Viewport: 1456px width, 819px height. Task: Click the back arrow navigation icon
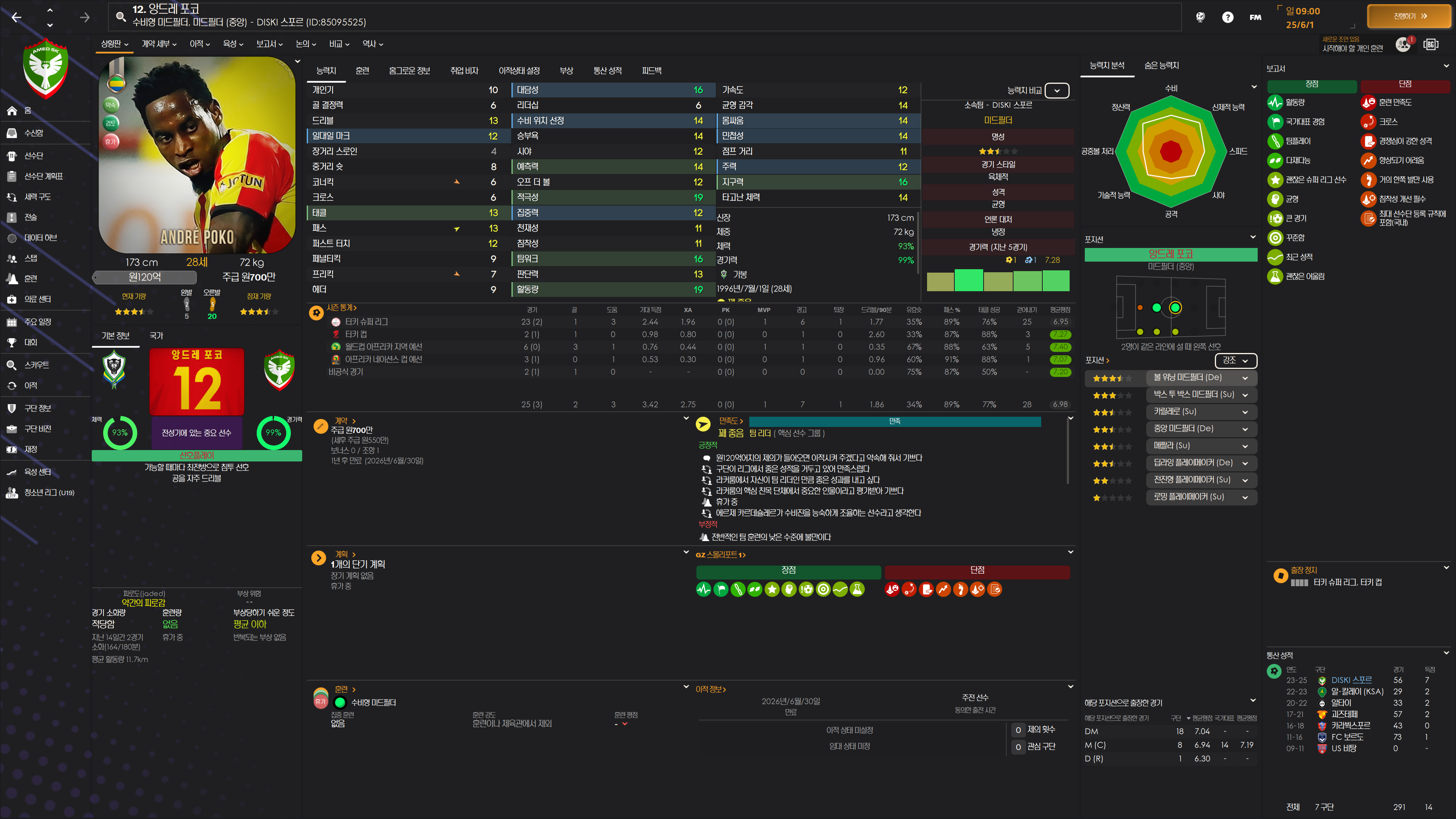16,17
